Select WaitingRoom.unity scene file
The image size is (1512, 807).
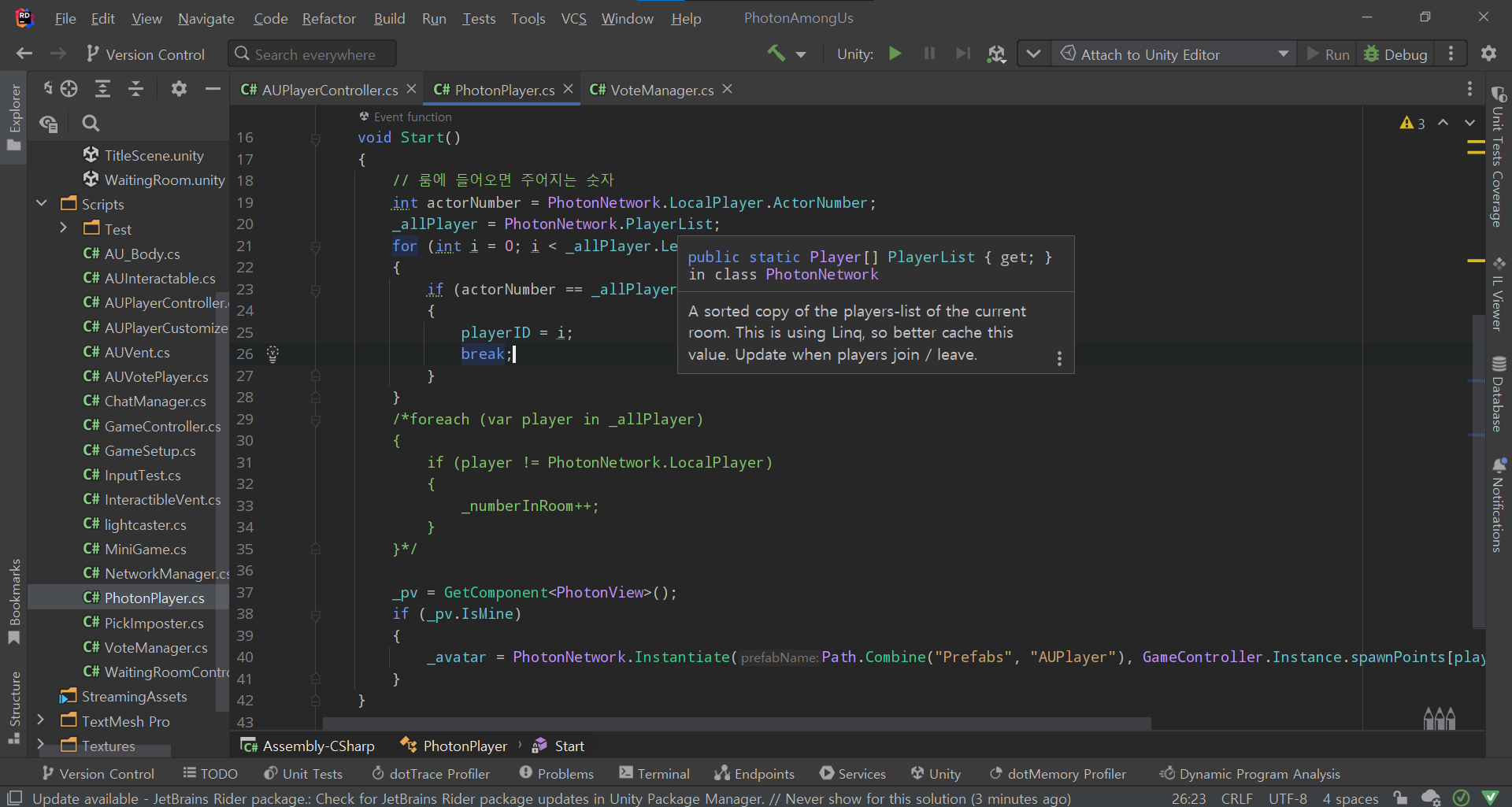coord(154,180)
